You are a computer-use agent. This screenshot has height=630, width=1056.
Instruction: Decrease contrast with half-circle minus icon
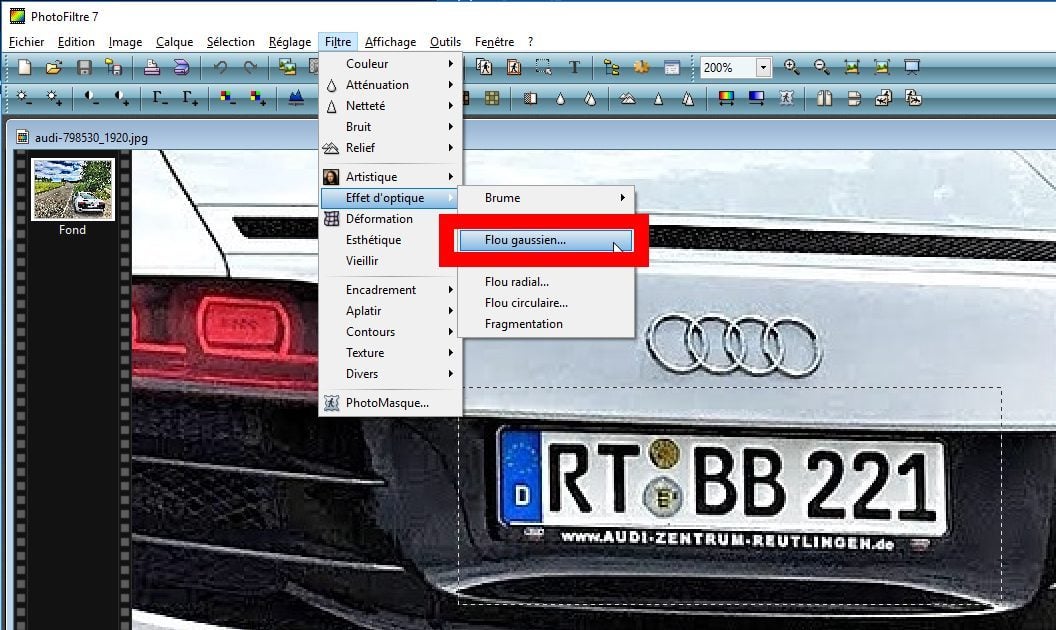92,98
